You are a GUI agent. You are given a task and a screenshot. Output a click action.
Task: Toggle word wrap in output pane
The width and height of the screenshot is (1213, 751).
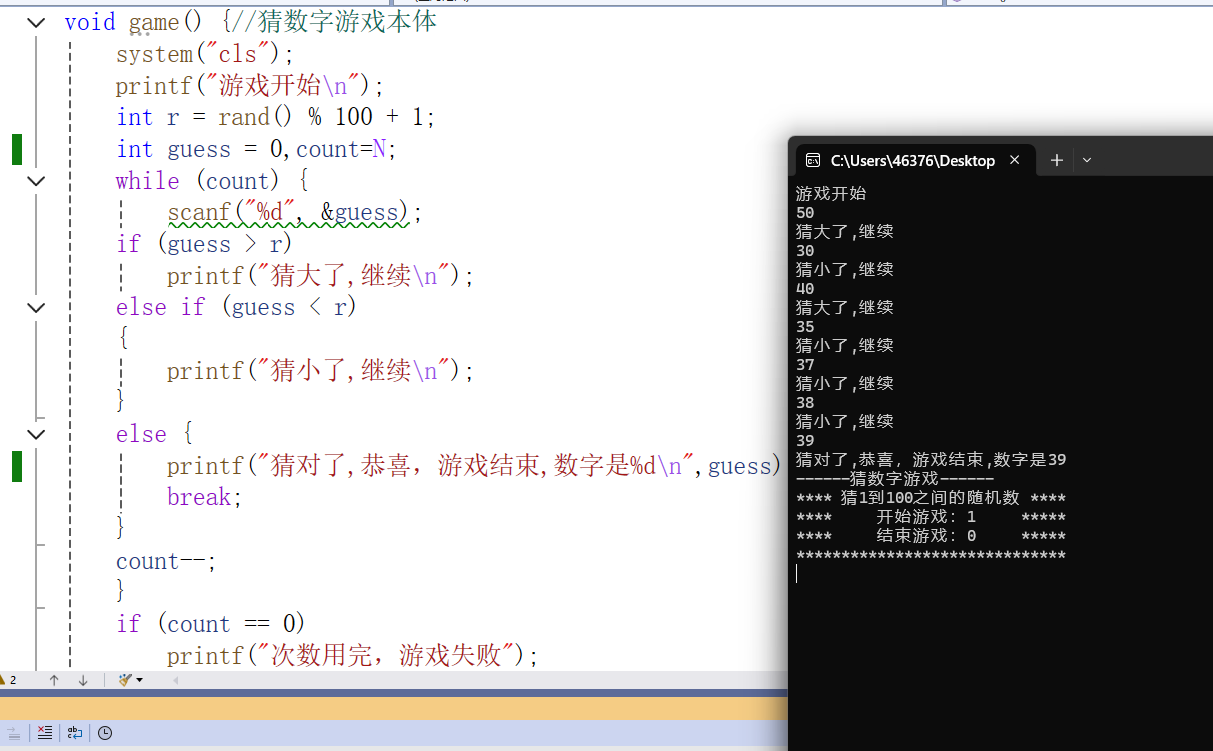[75, 733]
